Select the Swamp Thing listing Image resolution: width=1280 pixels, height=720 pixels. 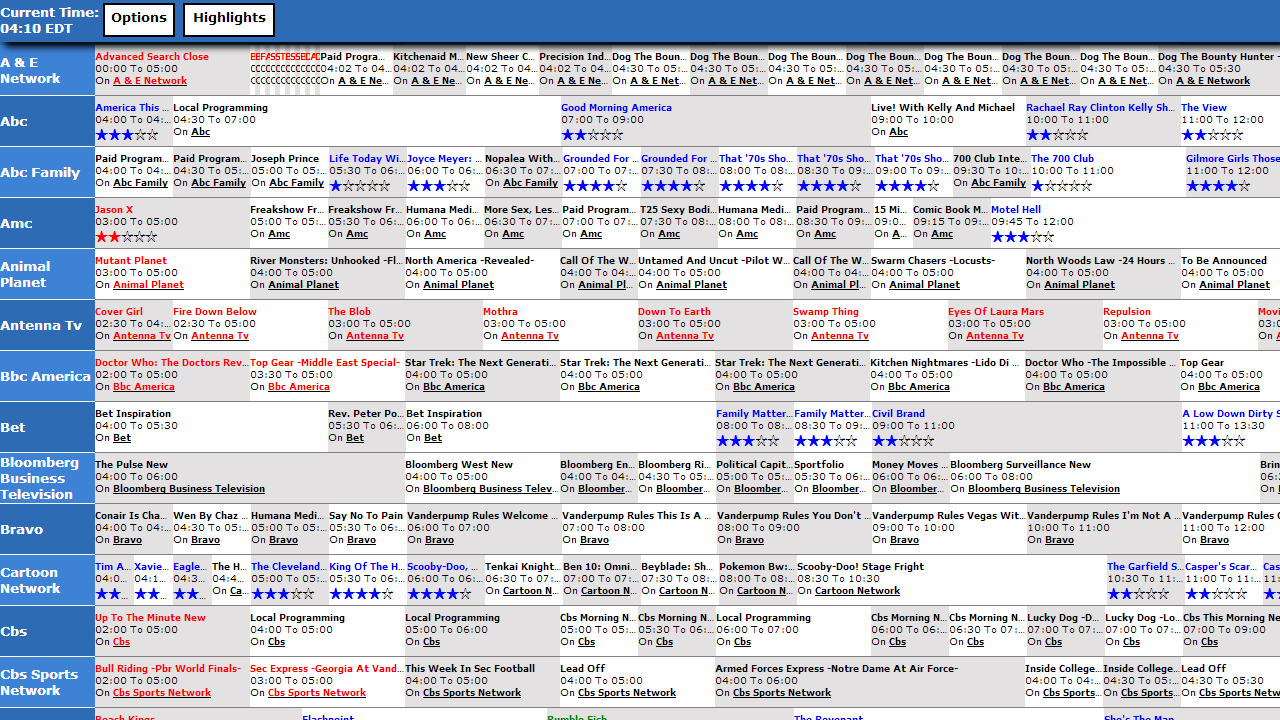click(826, 312)
